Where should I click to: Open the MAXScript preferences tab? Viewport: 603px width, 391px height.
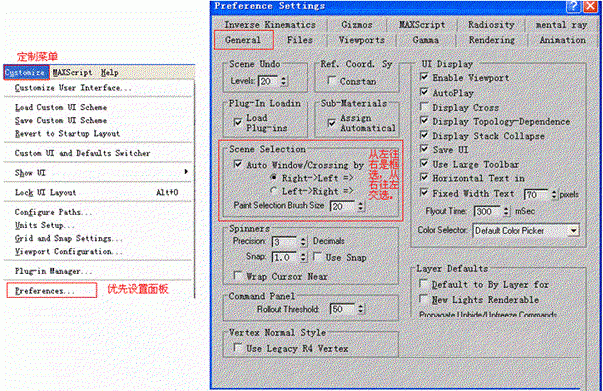tap(422, 25)
